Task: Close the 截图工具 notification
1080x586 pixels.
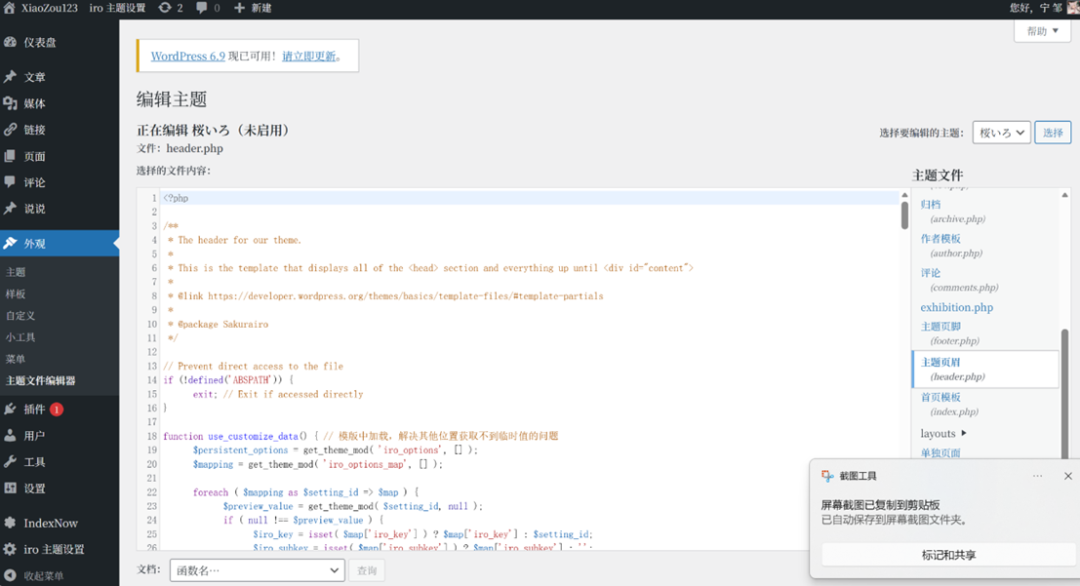Action: 1068,476
